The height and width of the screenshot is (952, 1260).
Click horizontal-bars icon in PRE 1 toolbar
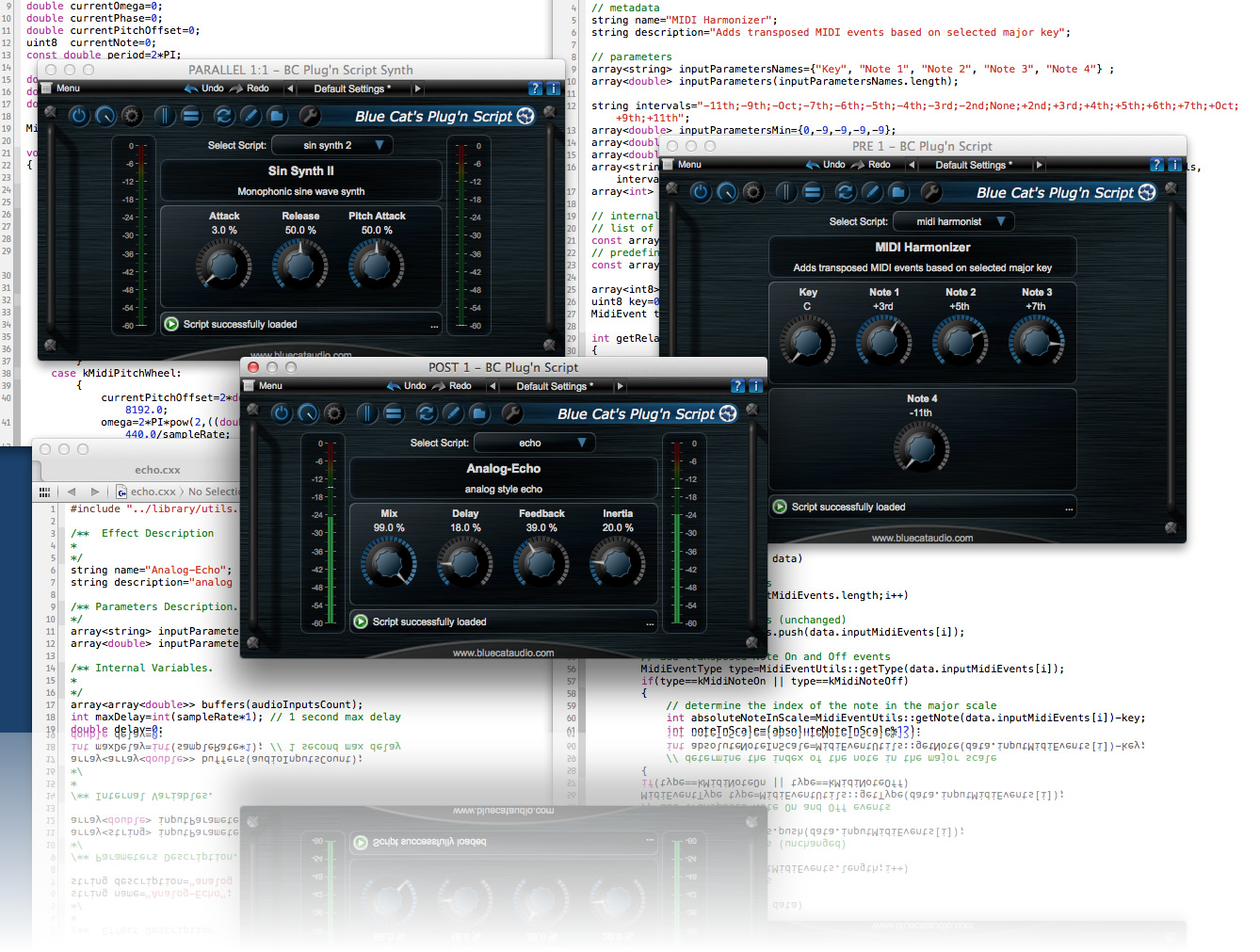(813, 192)
